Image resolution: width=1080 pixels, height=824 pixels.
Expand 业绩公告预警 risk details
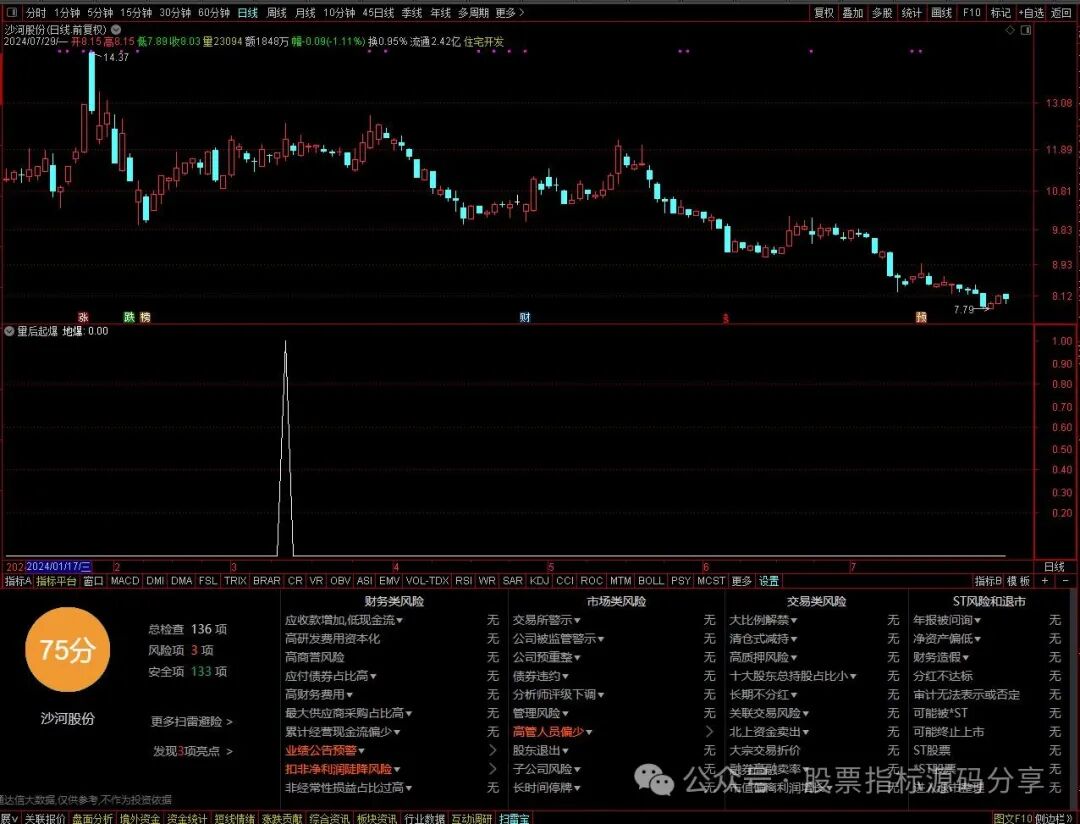[325, 750]
